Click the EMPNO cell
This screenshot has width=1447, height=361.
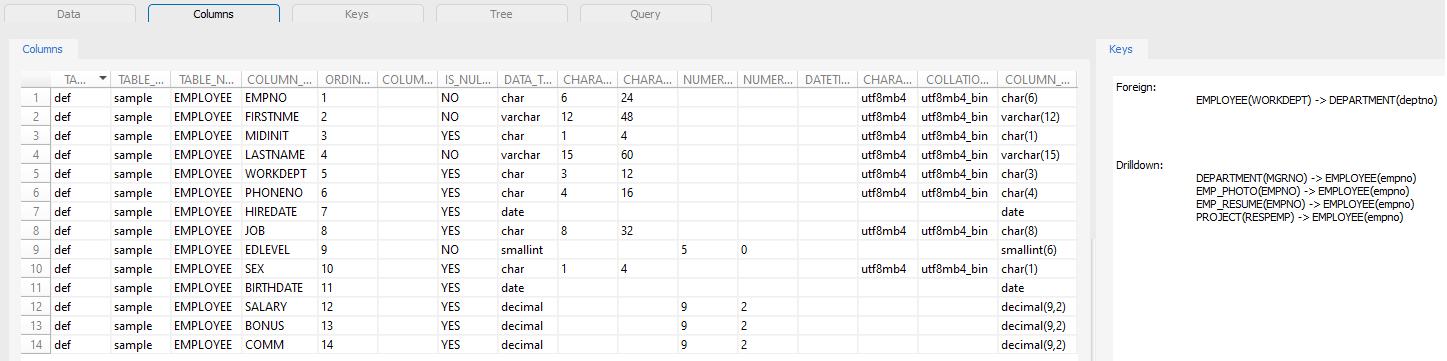279,98
